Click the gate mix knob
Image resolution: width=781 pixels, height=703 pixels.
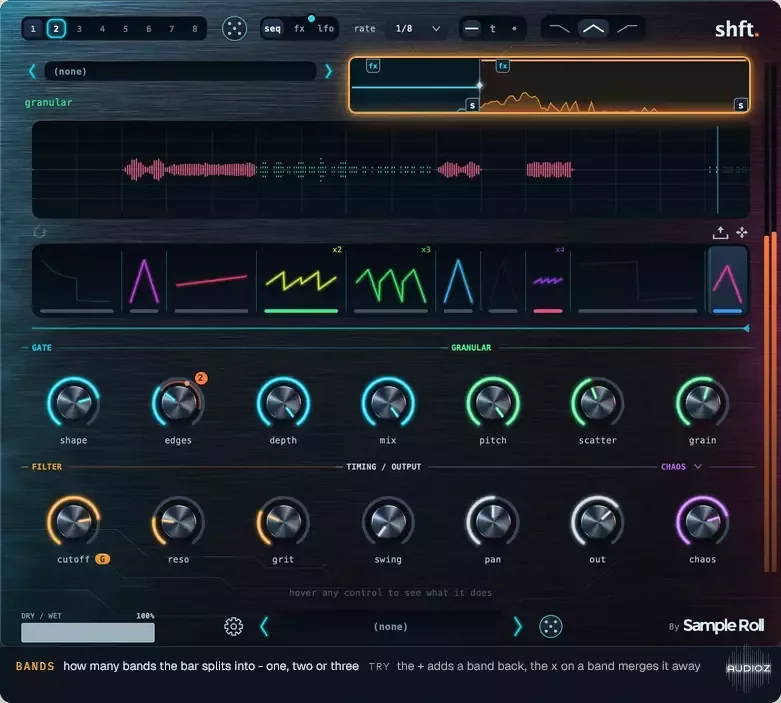388,403
